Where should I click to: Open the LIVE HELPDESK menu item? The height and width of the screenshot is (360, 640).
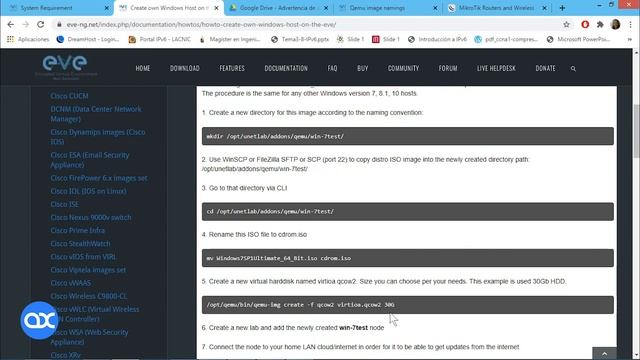(x=497, y=69)
